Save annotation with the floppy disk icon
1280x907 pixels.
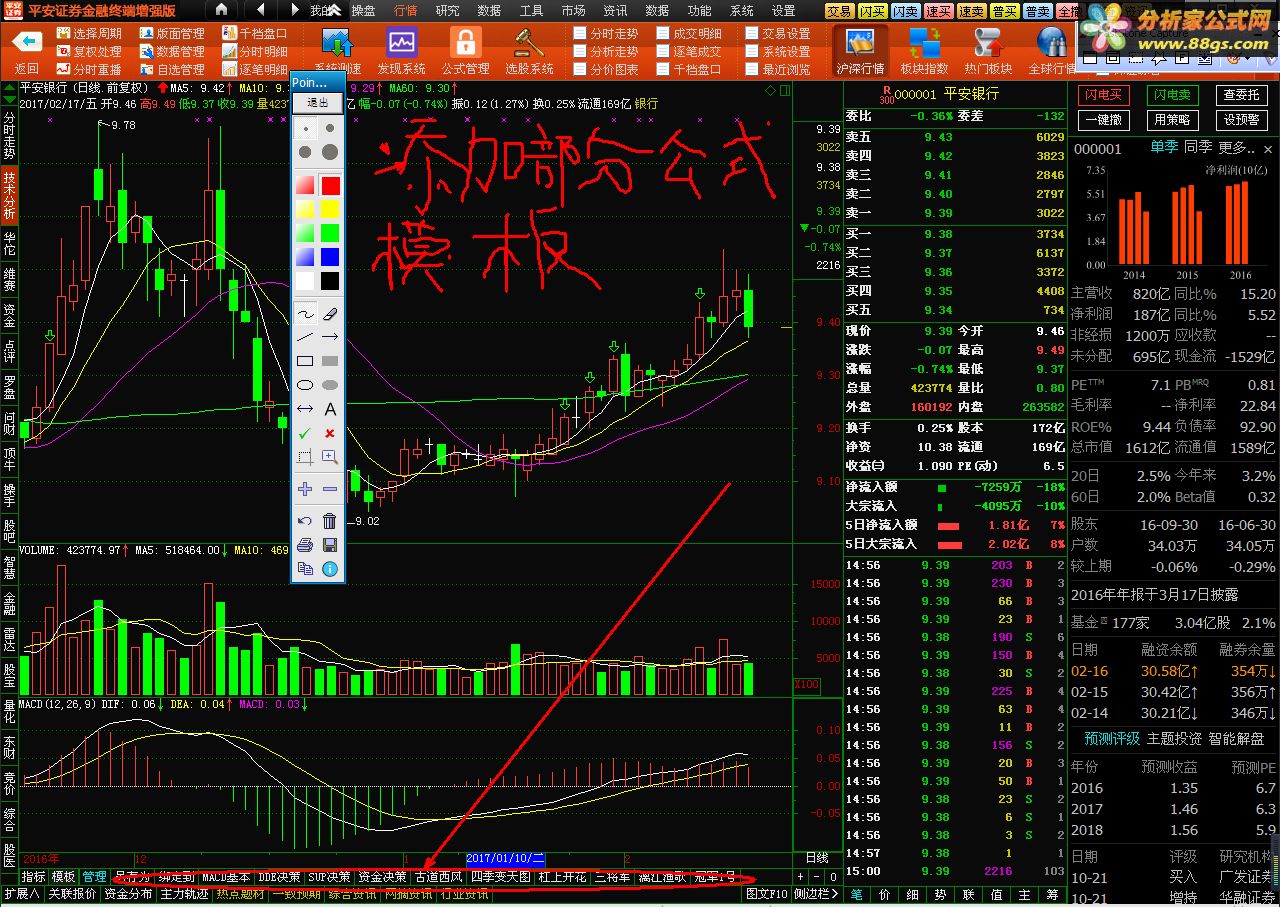[330, 545]
